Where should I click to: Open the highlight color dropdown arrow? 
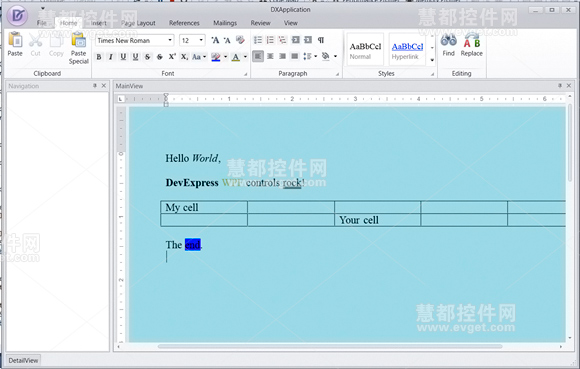tap(226, 57)
